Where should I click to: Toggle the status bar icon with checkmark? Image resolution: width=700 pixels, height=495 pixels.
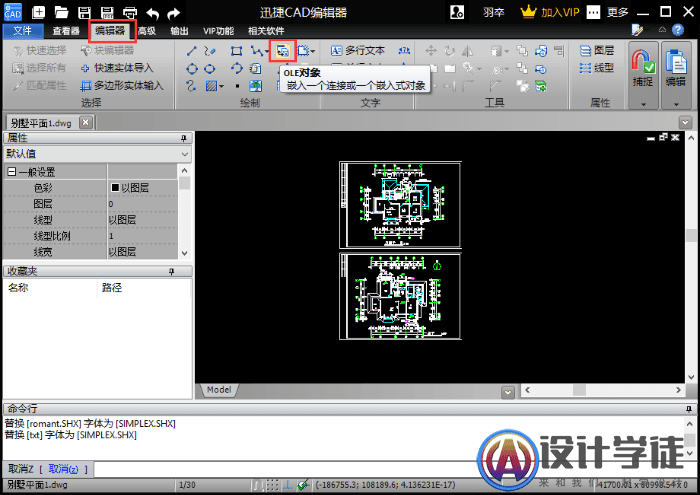pos(304,484)
